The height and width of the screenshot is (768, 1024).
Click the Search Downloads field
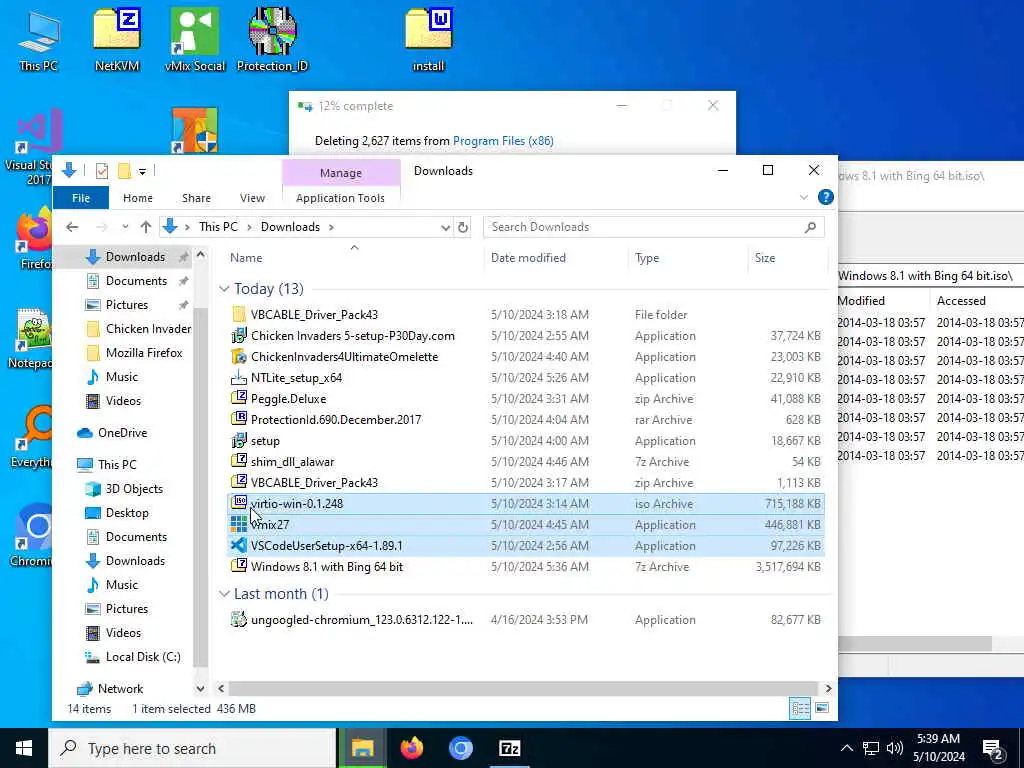pyautogui.click(x=653, y=227)
